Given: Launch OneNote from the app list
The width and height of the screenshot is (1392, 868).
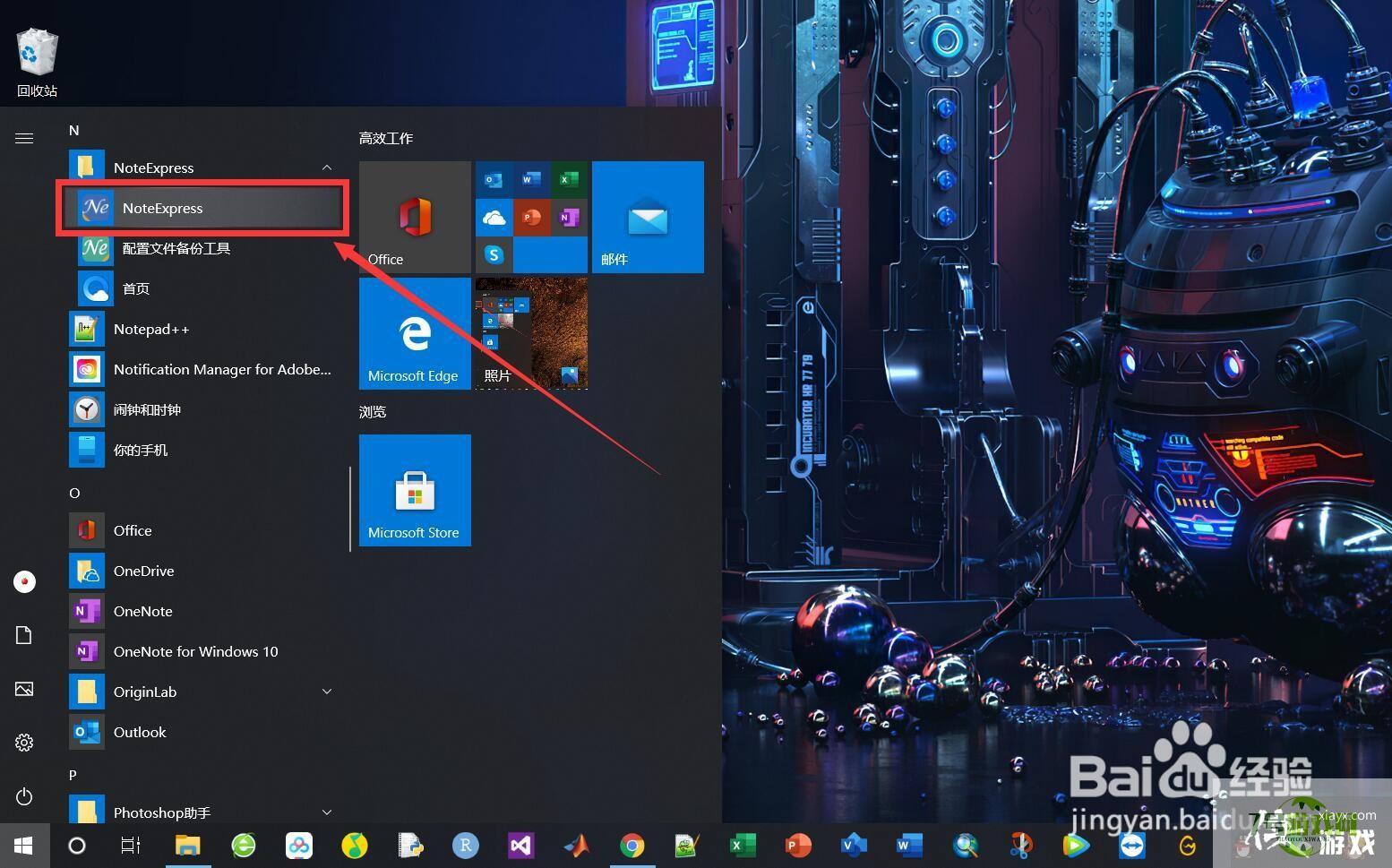Looking at the screenshot, I should pyautogui.click(x=202, y=611).
